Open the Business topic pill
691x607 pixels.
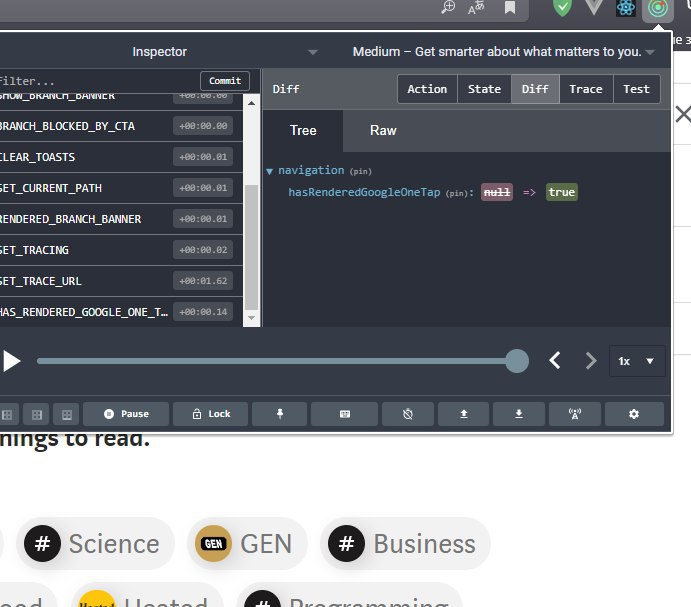405,543
